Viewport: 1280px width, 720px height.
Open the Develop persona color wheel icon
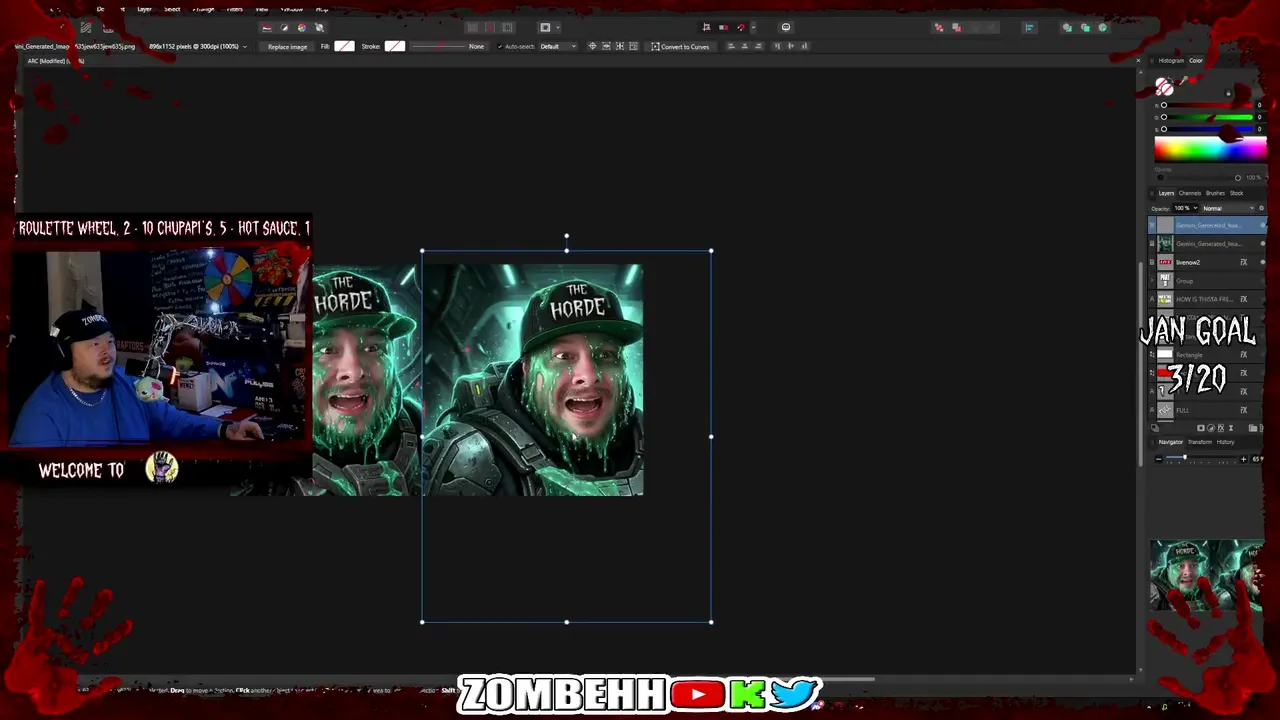tap(302, 27)
